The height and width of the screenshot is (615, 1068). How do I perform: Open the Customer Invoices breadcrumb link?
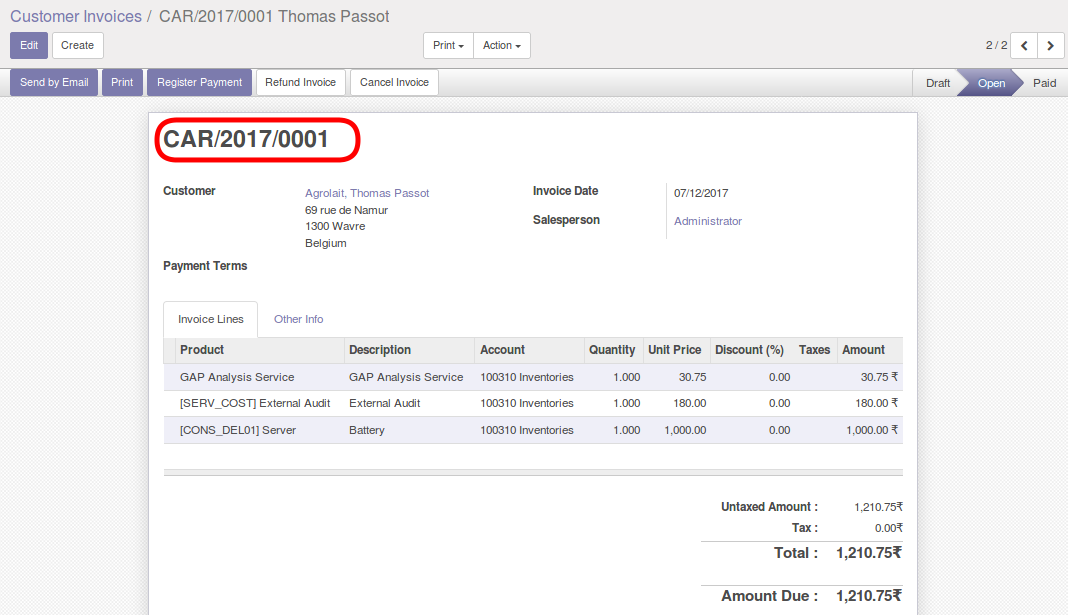(x=76, y=17)
